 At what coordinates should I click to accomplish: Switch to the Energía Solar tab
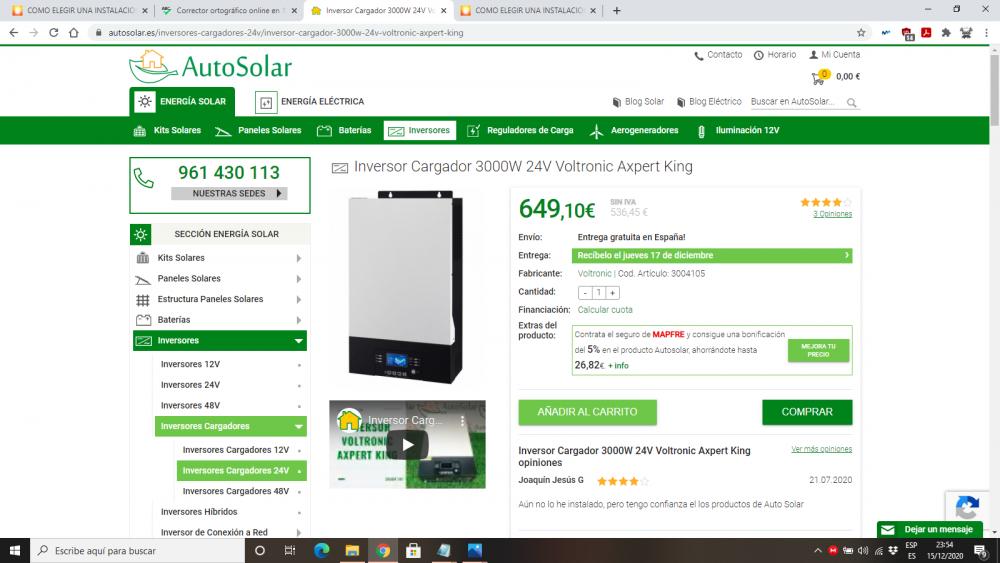pos(182,101)
